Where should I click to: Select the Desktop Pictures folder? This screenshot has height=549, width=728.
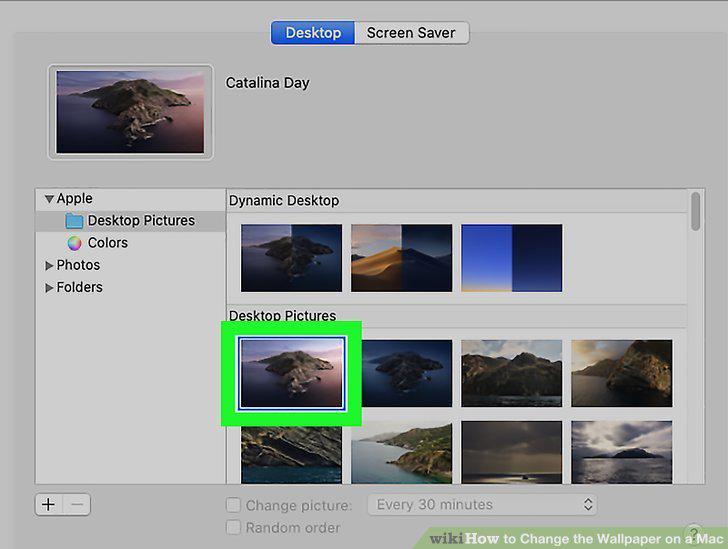[x=130, y=221]
